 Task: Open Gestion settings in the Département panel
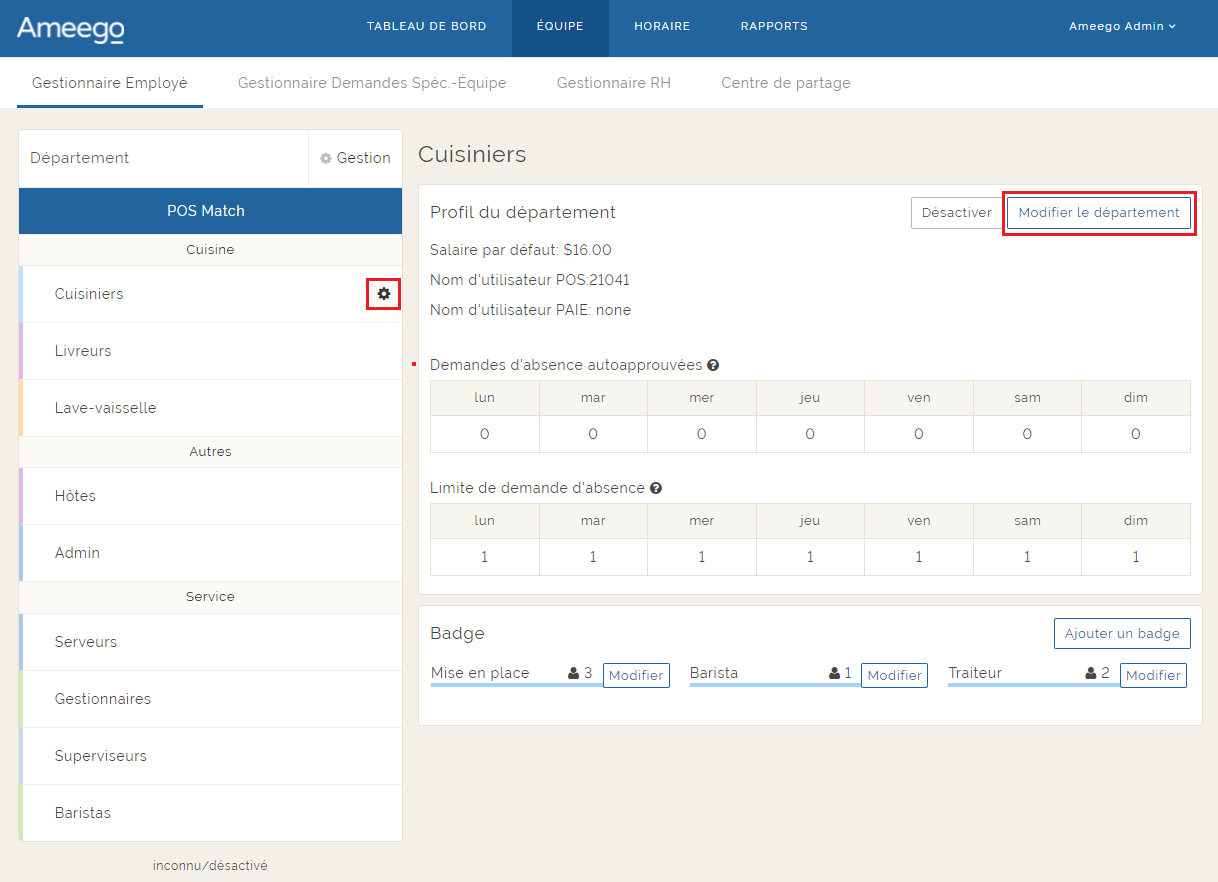[355, 158]
